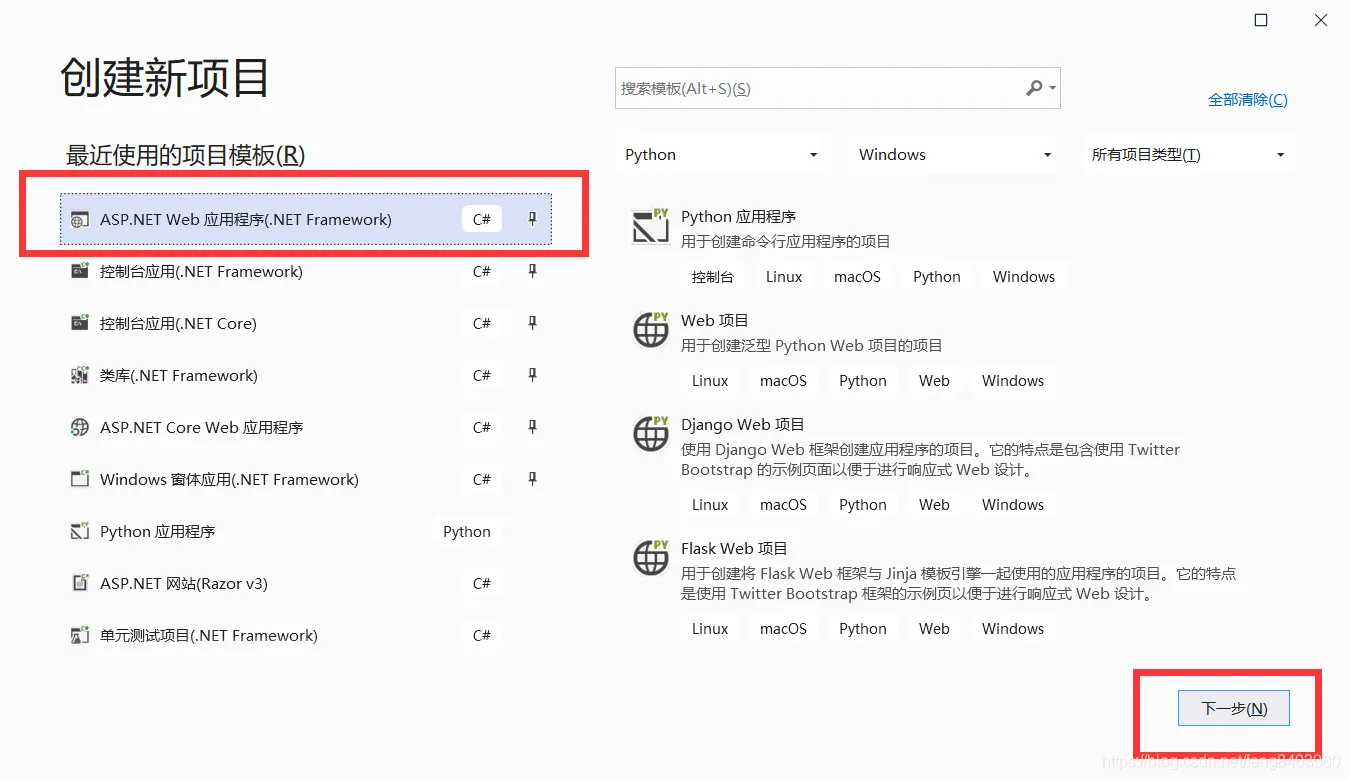Click the C# badge on ASP.NET Web 应用程序 row
The width and height of the screenshot is (1350, 780).
point(482,219)
